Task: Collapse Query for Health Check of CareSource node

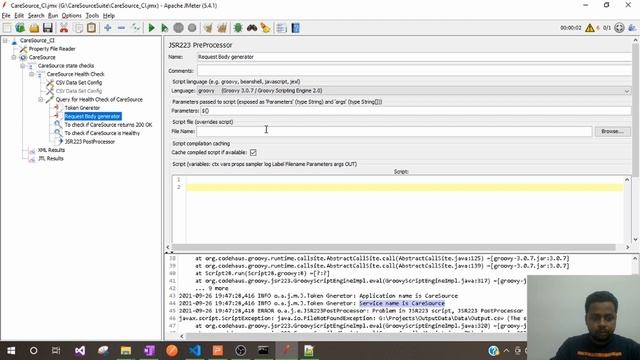Action: pyautogui.click(x=41, y=100)
